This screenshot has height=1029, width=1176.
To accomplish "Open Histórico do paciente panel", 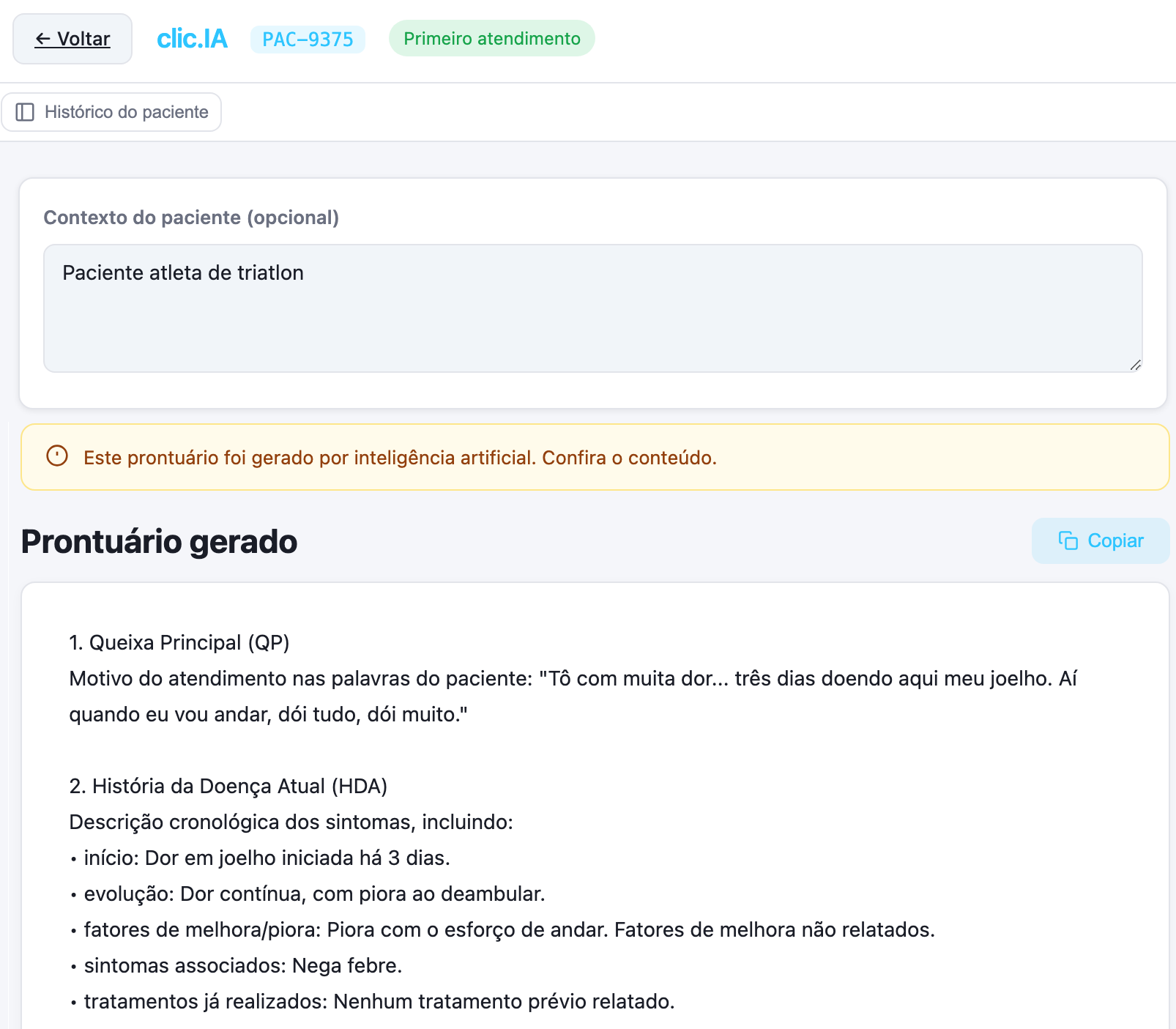I will coord(111,112).
